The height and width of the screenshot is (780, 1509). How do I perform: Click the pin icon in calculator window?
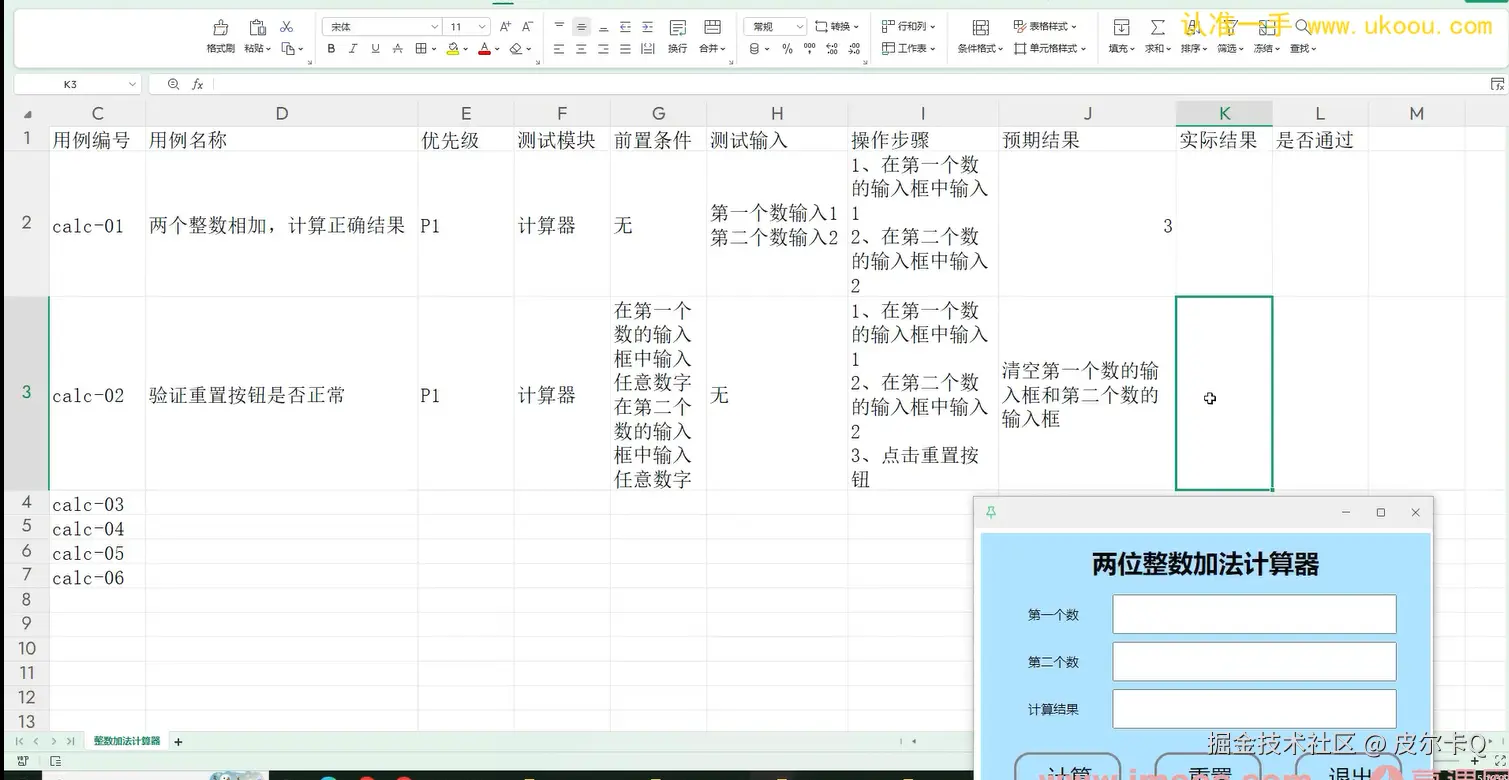pos(991,512)
